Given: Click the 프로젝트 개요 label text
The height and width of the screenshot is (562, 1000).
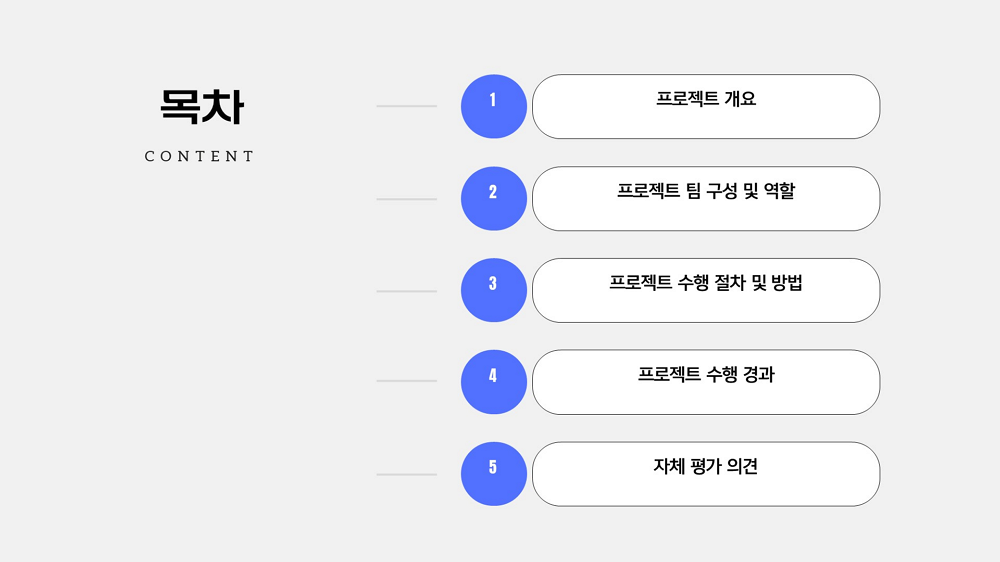Looking at the screenshot, I should click(x=706, y=99).
